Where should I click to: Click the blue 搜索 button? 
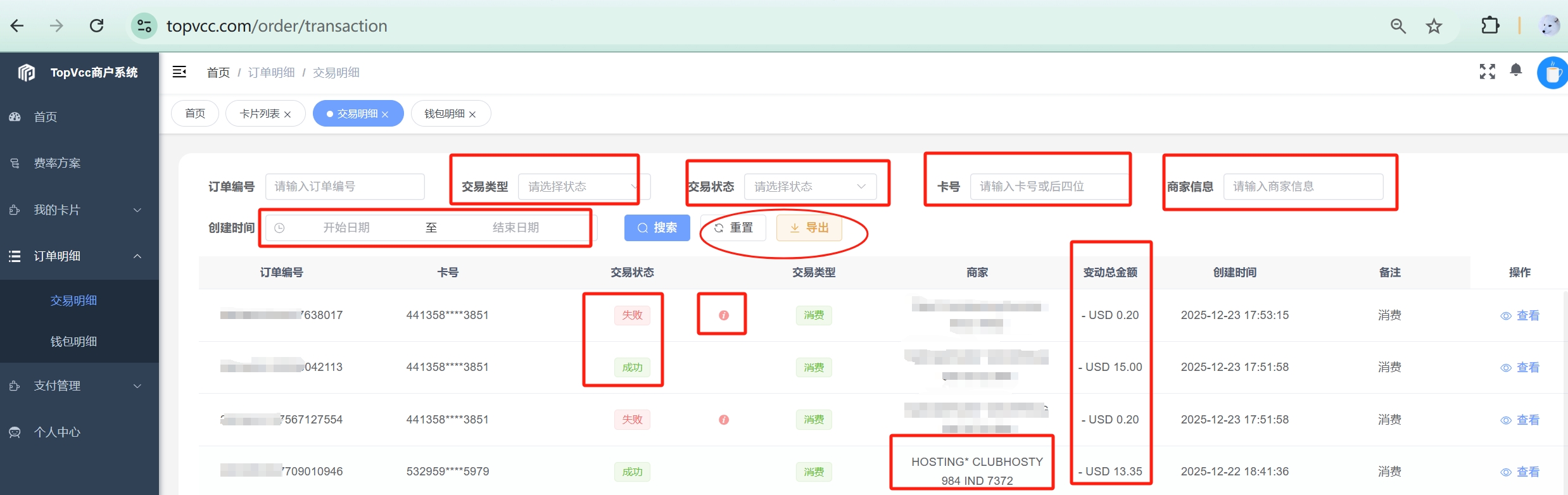click(x=657, y=228)
